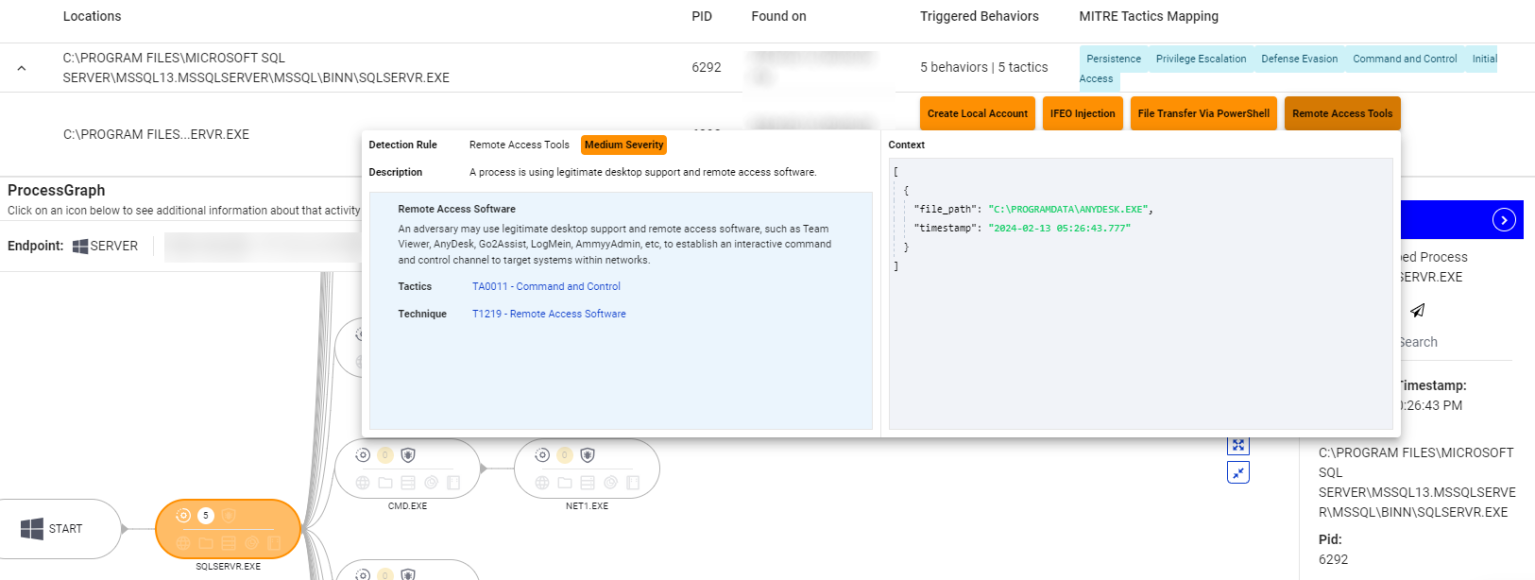The height and width of the screenshot is (580, 1535).
Task: Collapse the SQLSERVR.EXE location row chevron
Action: 22,68
